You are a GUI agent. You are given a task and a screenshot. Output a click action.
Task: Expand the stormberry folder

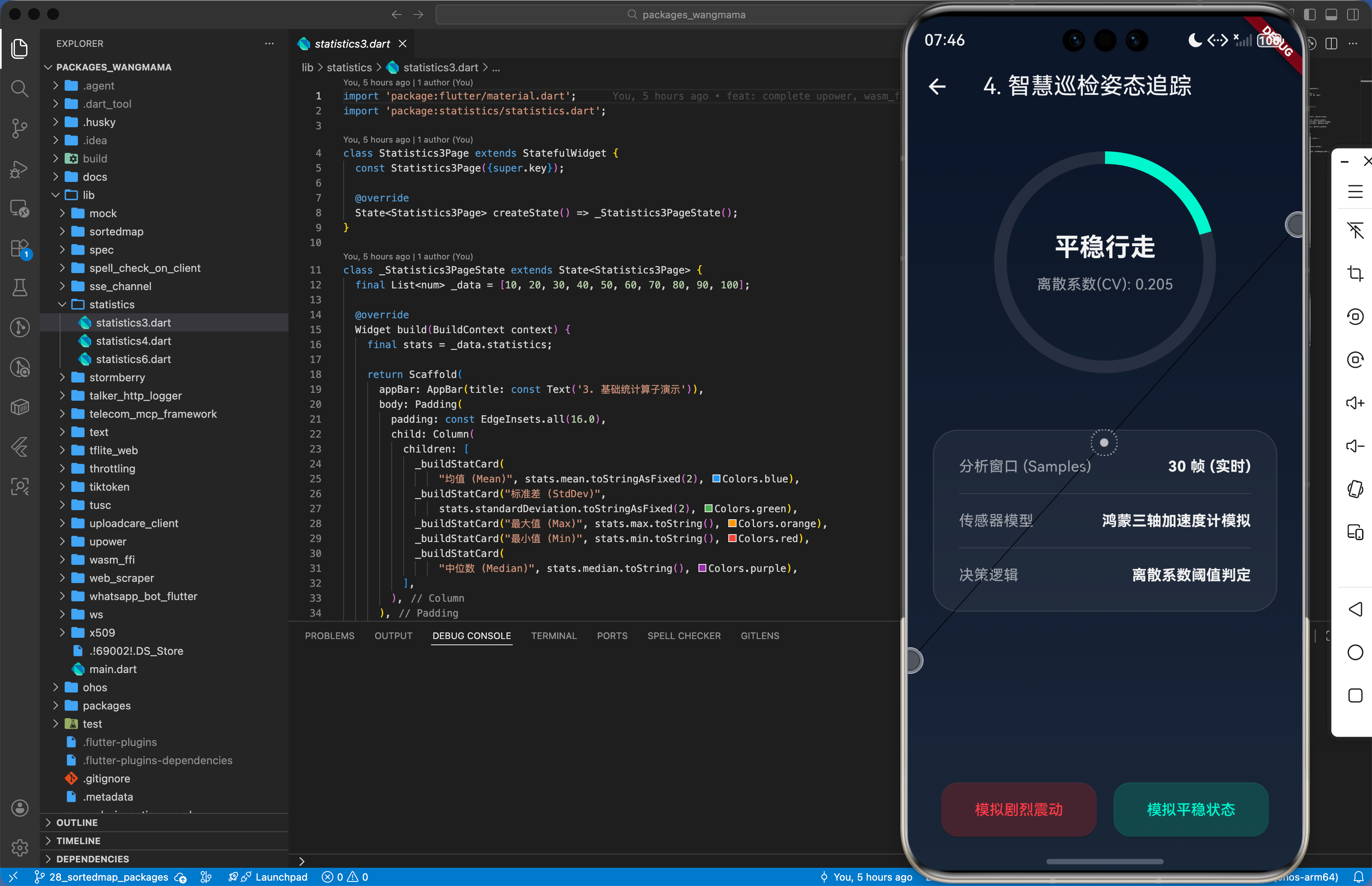(117, 378)
